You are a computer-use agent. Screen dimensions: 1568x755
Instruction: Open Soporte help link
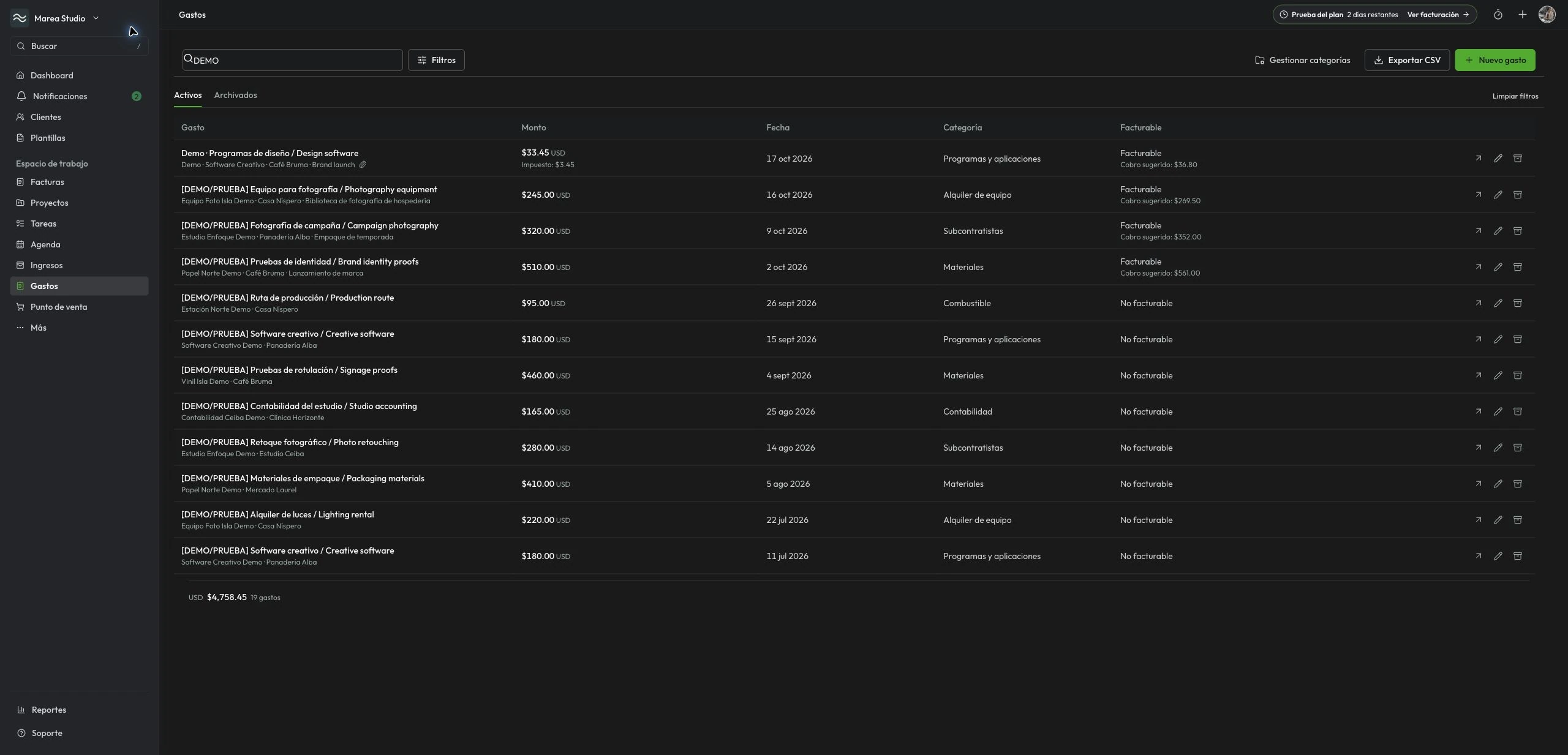pos(79,733)
